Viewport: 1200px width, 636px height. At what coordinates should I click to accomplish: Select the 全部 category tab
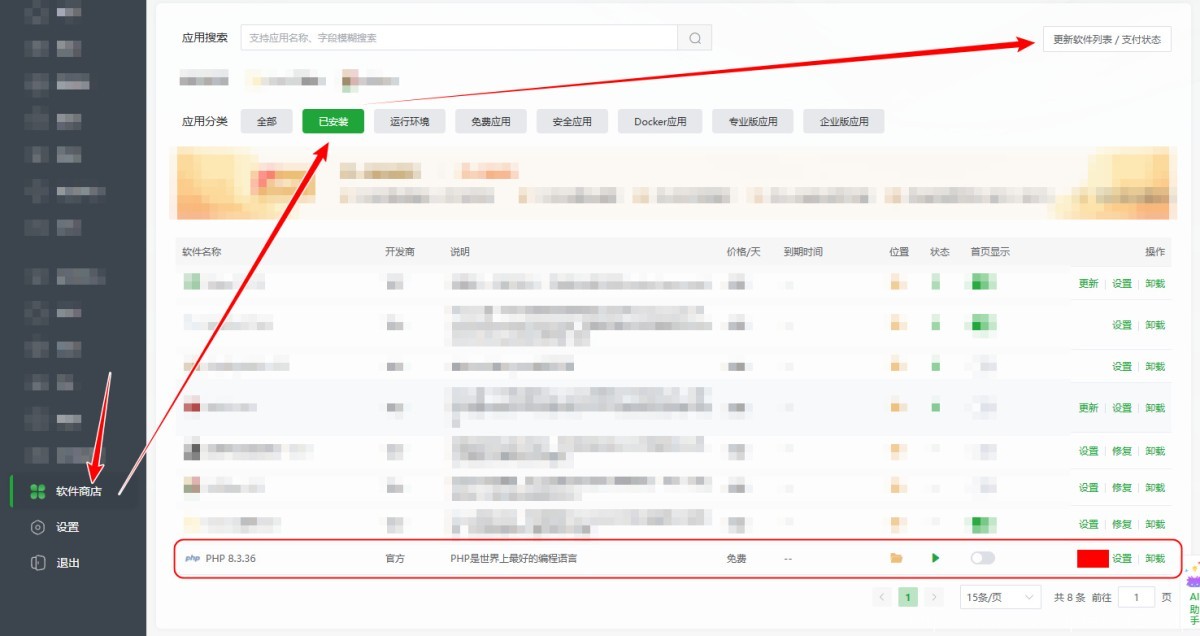pyautogui.click(x=267, y=121)
